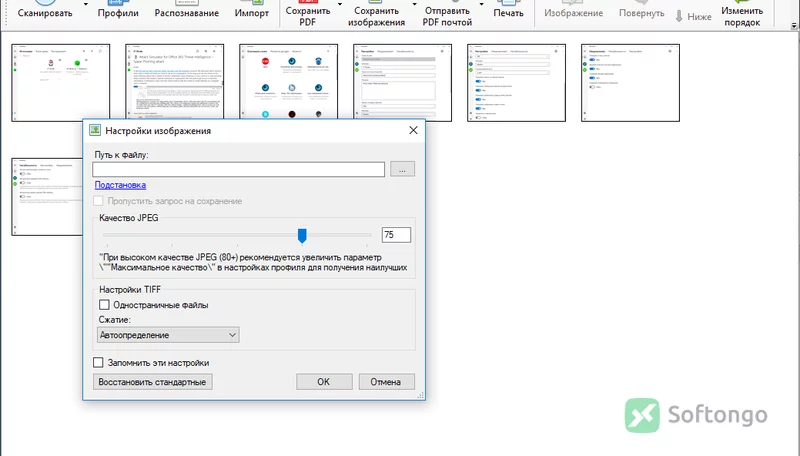Click the Восстановить стандартные button
This screenshot has height=456, width=800.
tap(153, 382)
